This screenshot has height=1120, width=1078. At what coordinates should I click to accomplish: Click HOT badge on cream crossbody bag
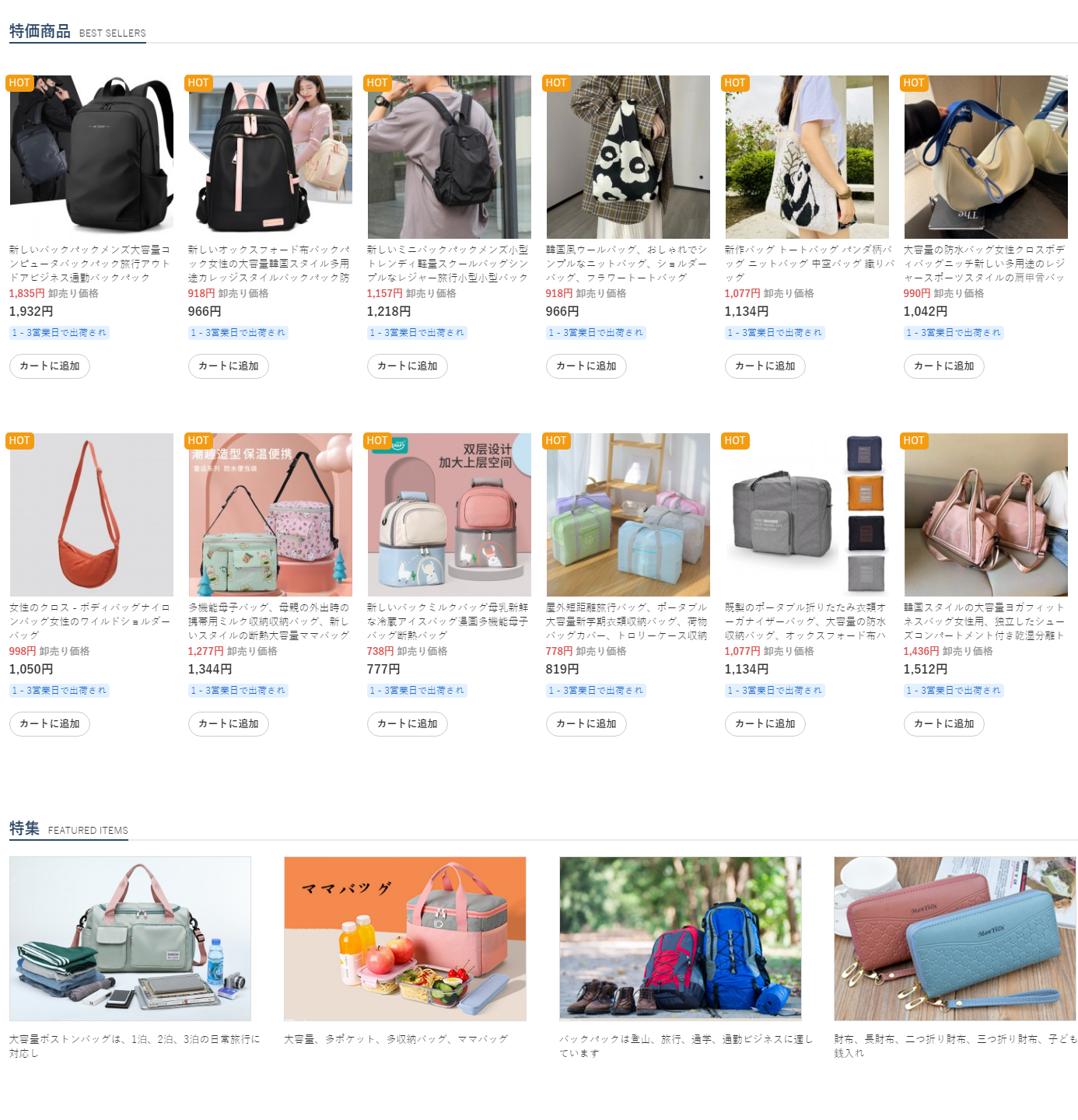[914, 83]
